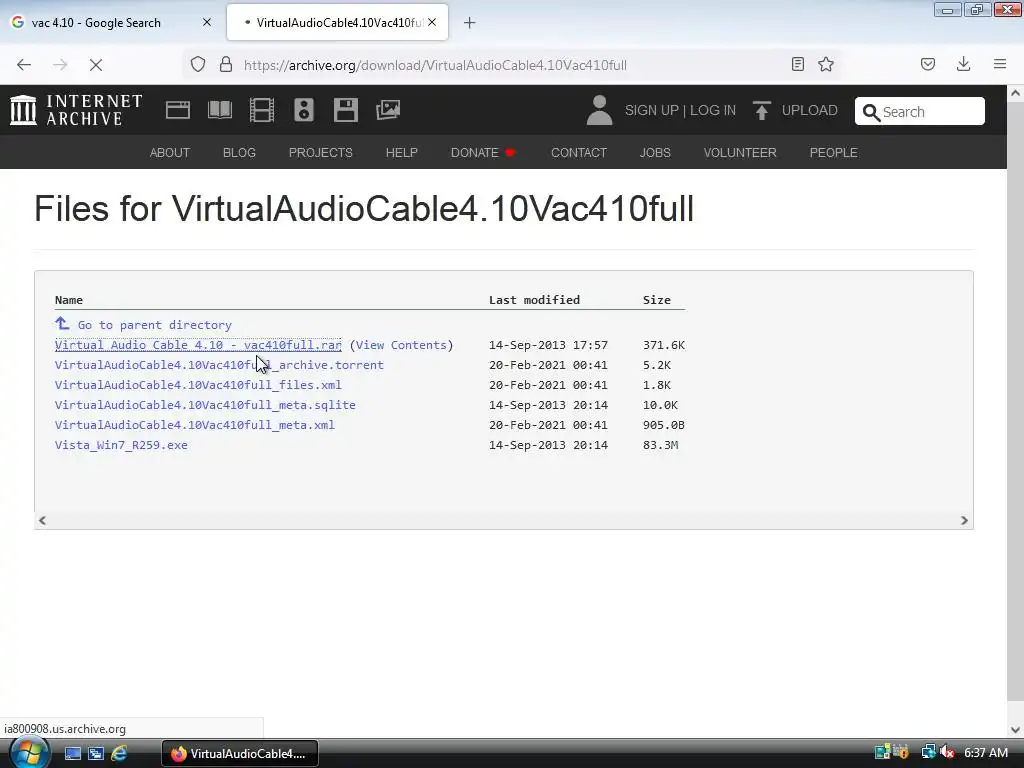Open the VOLUNTEER menu item
Screen dimensions: 1024x768
(740, 152)
